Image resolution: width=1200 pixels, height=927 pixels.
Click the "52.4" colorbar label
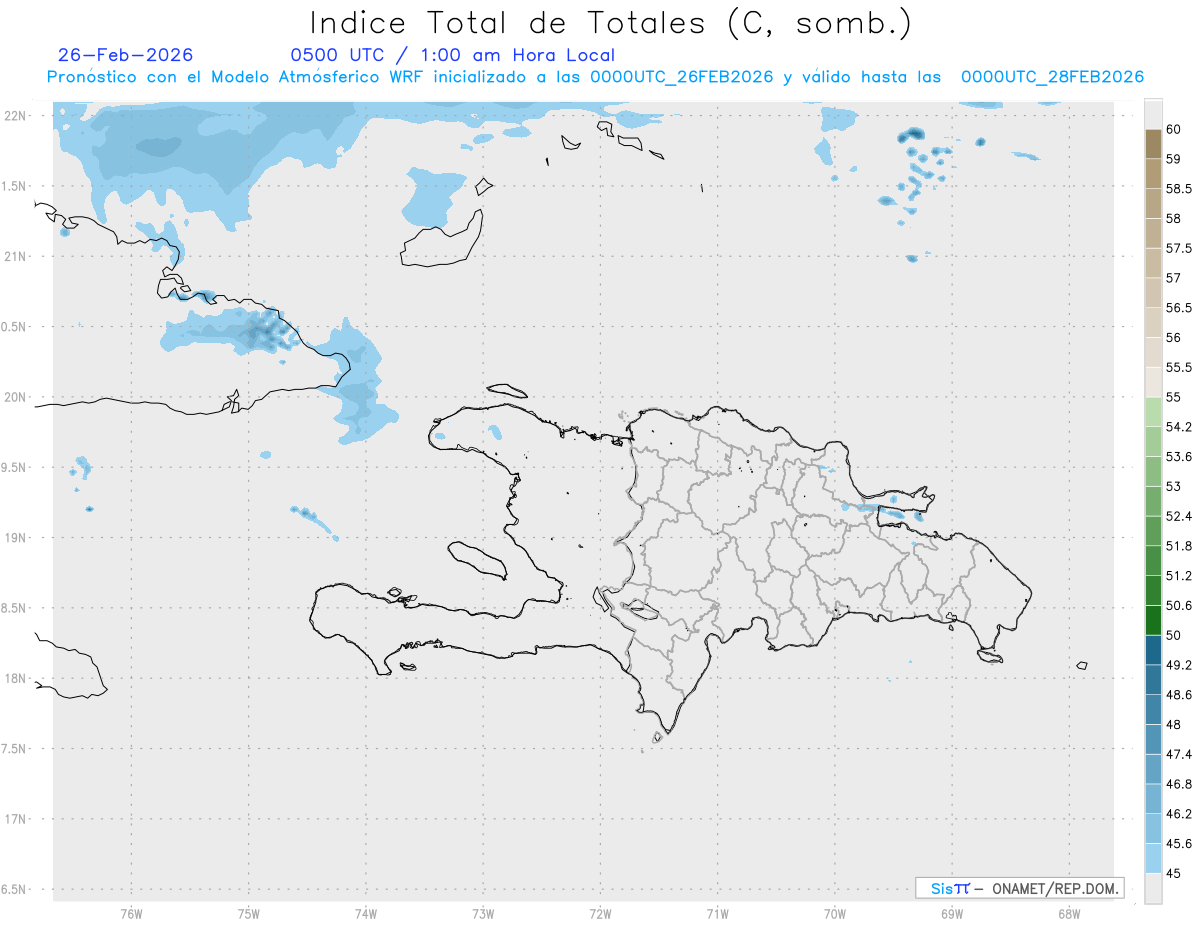click(x=1179, y=516)
